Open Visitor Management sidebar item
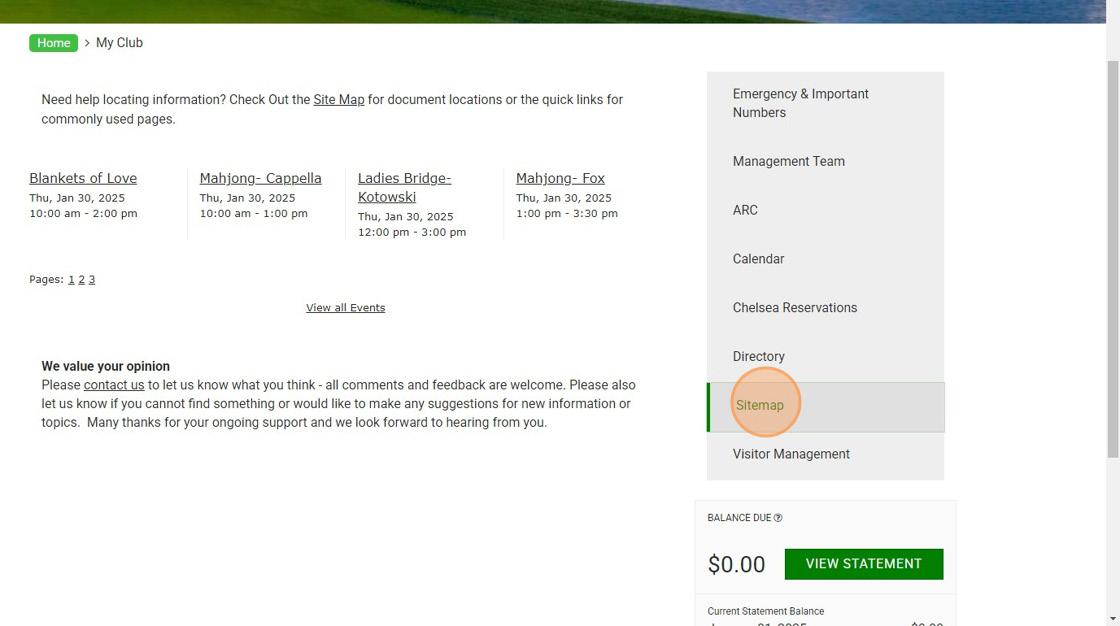The image size is (1120, 626). click(791, 454)
